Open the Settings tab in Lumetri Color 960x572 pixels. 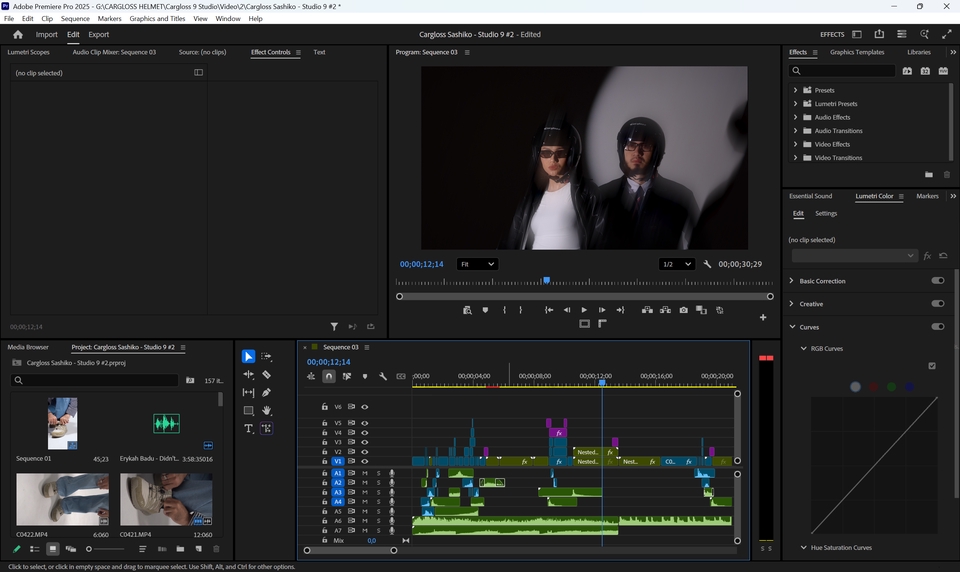point(826,213)
